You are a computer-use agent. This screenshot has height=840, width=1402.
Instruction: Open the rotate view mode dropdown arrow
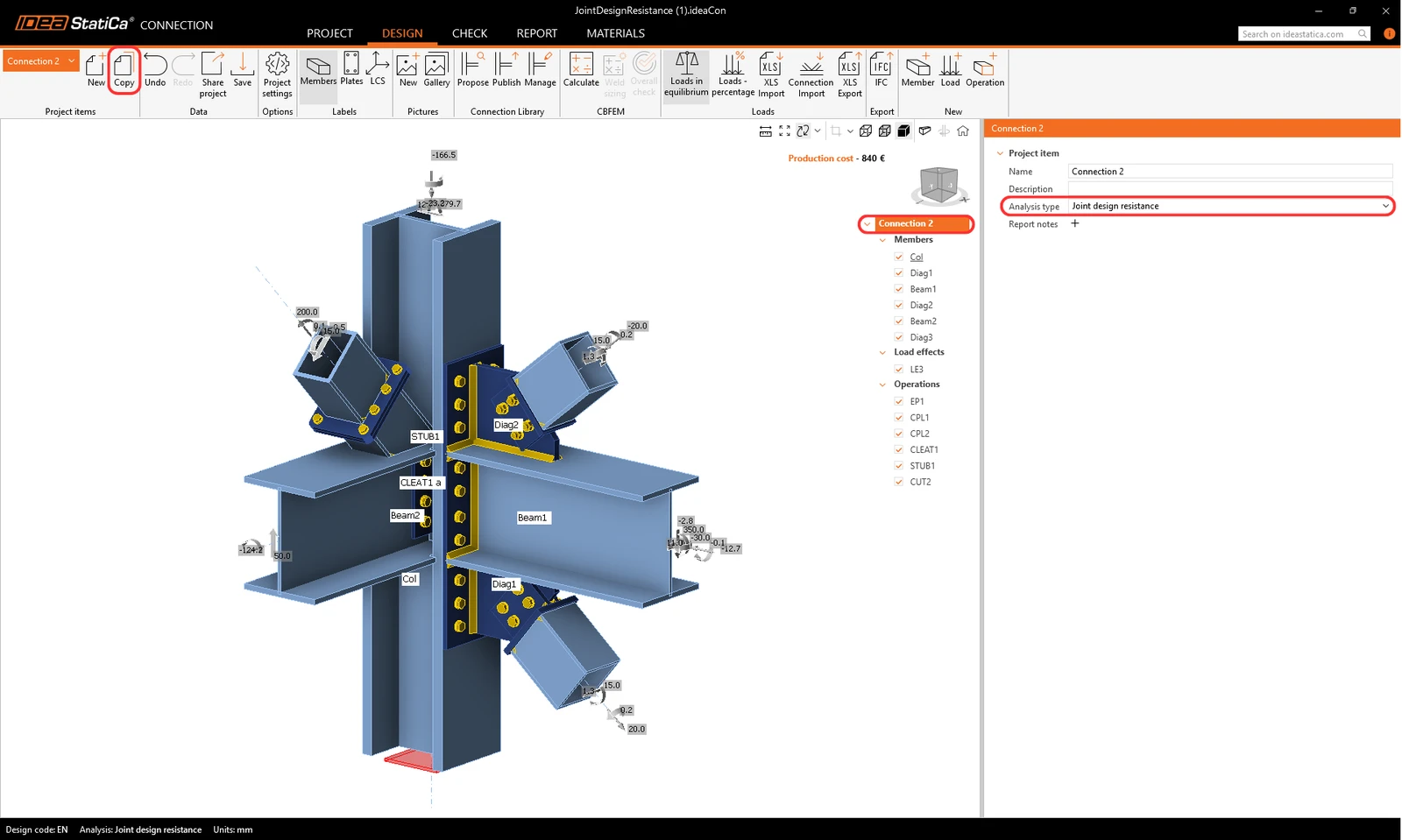click(818, 131)
